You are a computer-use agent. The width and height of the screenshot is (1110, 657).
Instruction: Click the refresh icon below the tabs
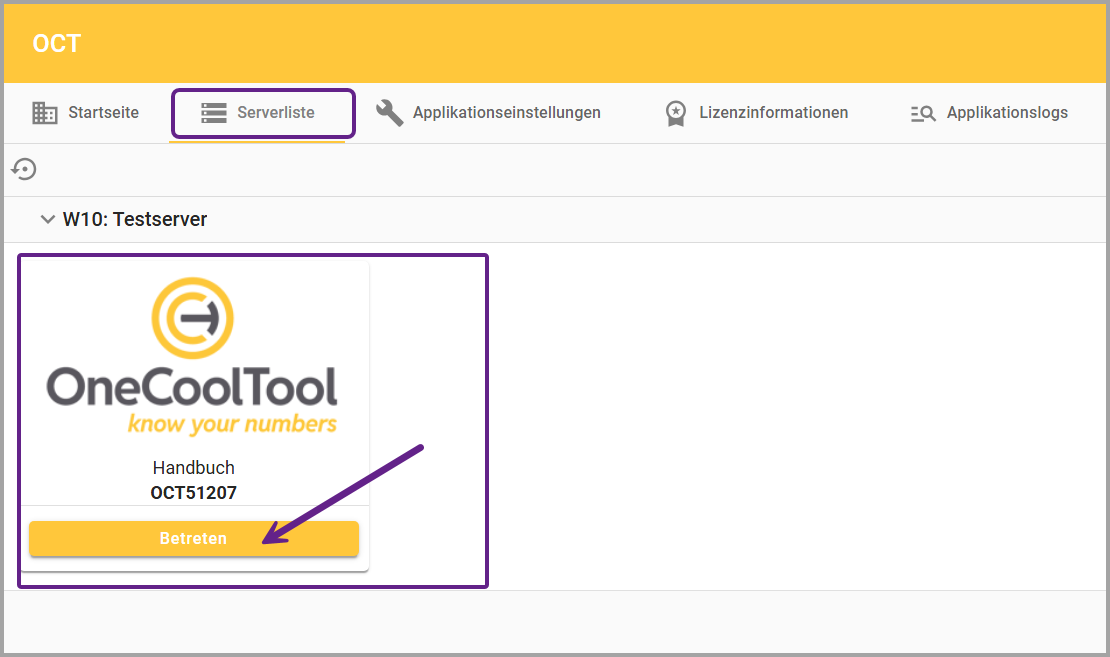pos(24,169)
